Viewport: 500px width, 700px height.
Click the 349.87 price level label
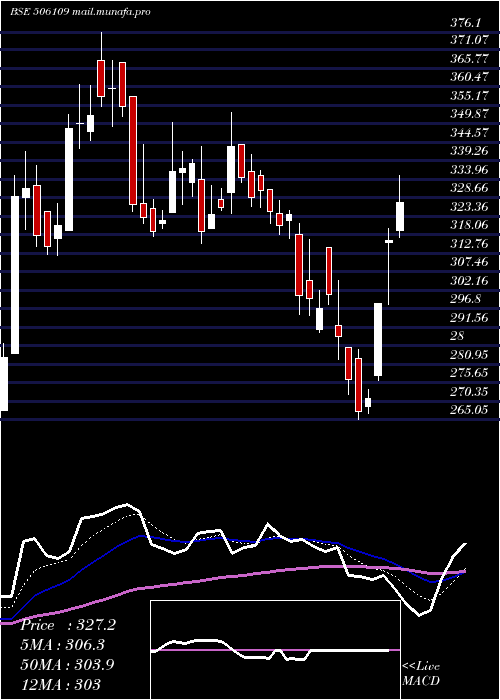coord(469,113)
